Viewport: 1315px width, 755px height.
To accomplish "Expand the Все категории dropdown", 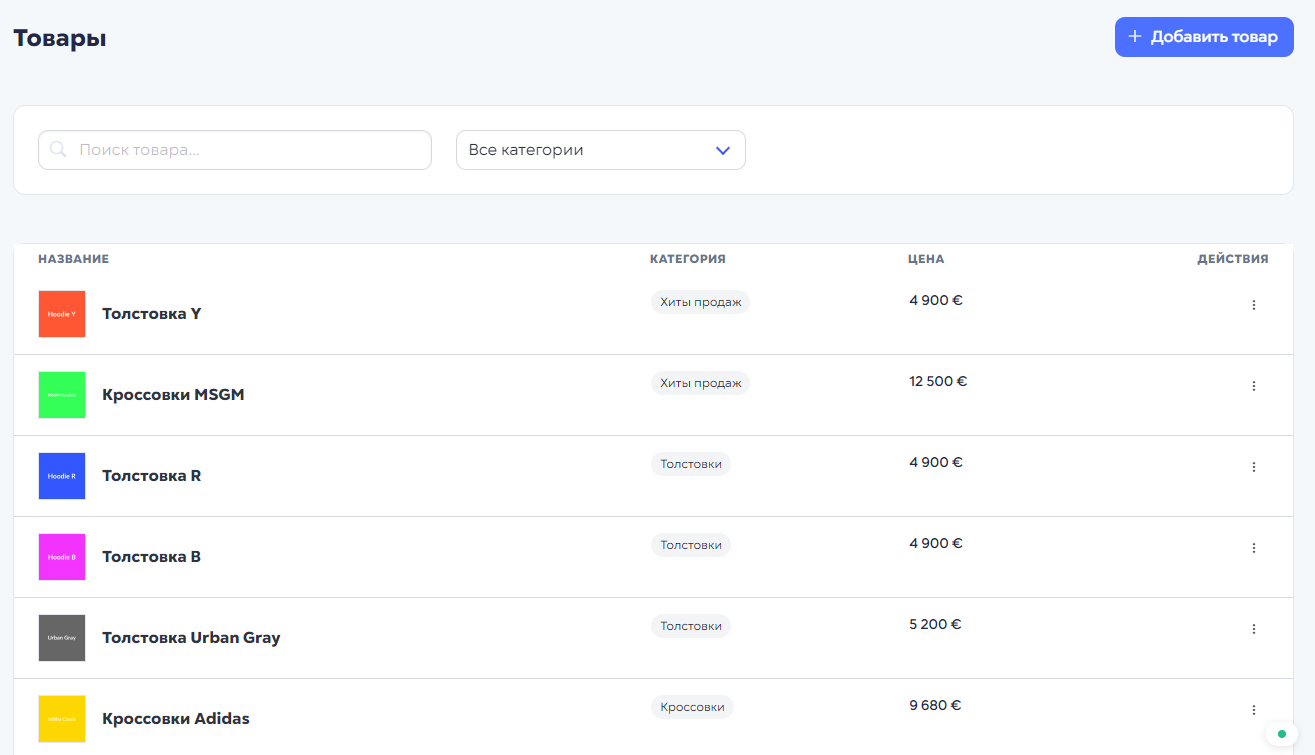I will click(x=600, y=150).
